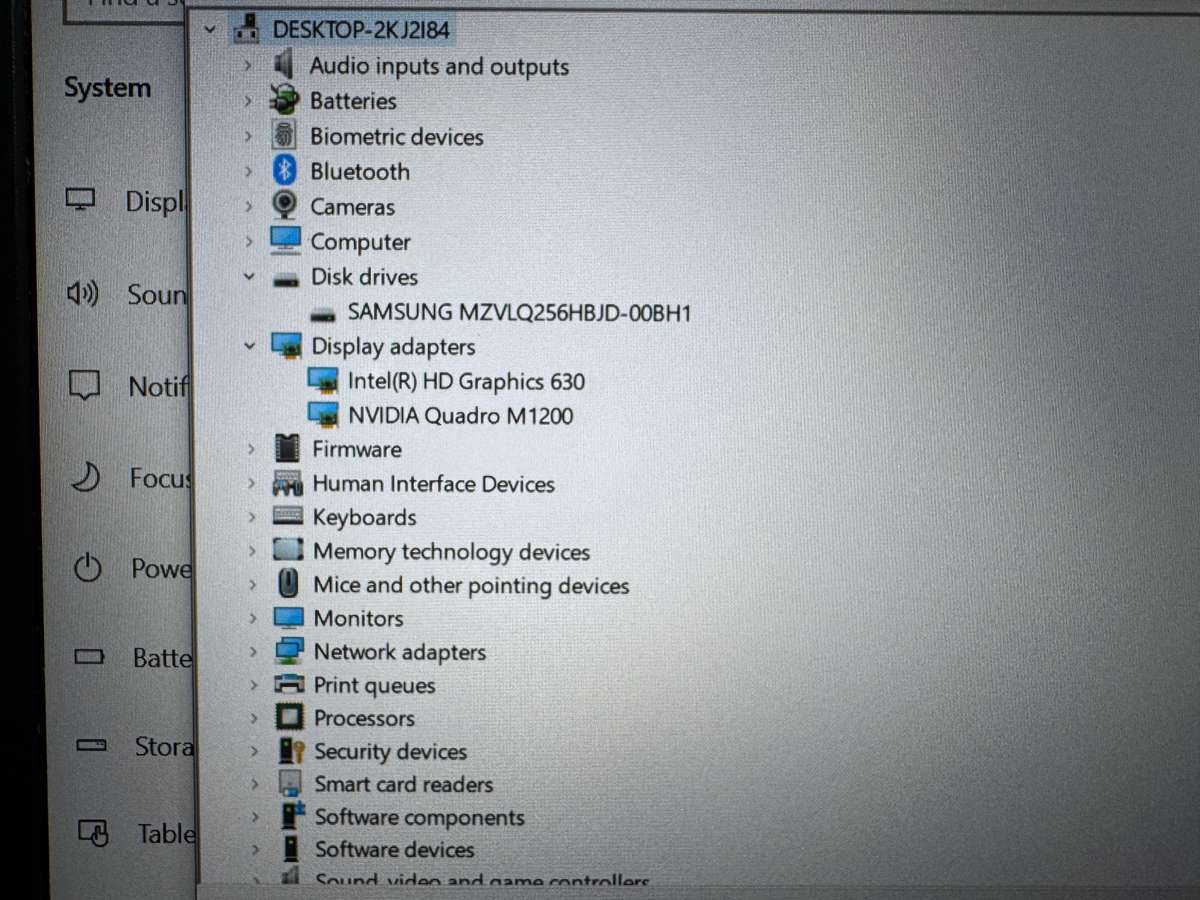The height and width of the screenshot is (900, 1200).
Task: Click the Print queues icon
Action: 287,685
